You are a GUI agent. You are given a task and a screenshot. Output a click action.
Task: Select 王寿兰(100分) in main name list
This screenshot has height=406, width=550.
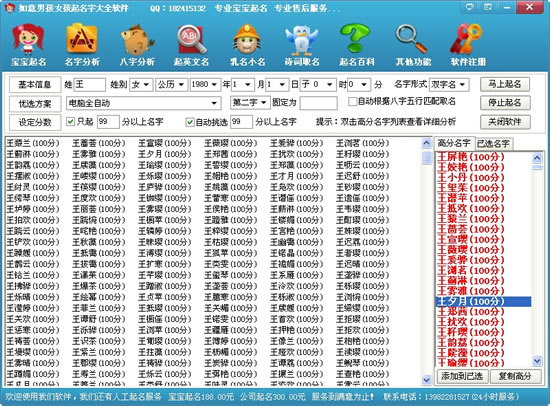pyautogui.click(x=99, y=374)
